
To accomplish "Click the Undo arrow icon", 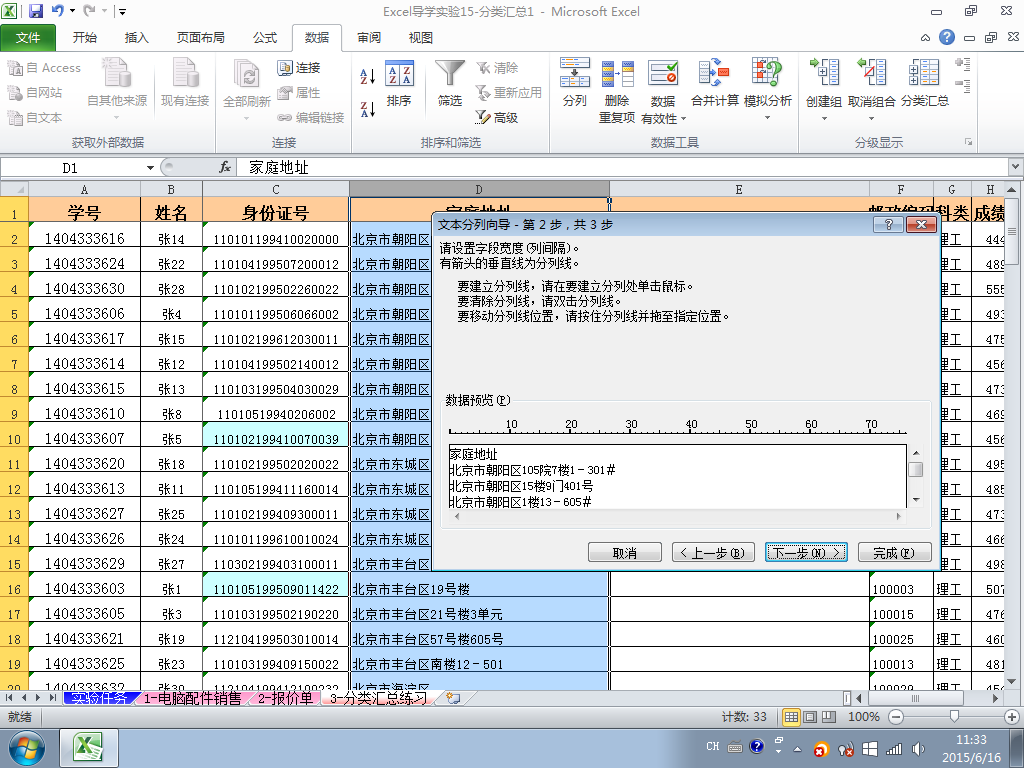I will click(x=57, y=11).
